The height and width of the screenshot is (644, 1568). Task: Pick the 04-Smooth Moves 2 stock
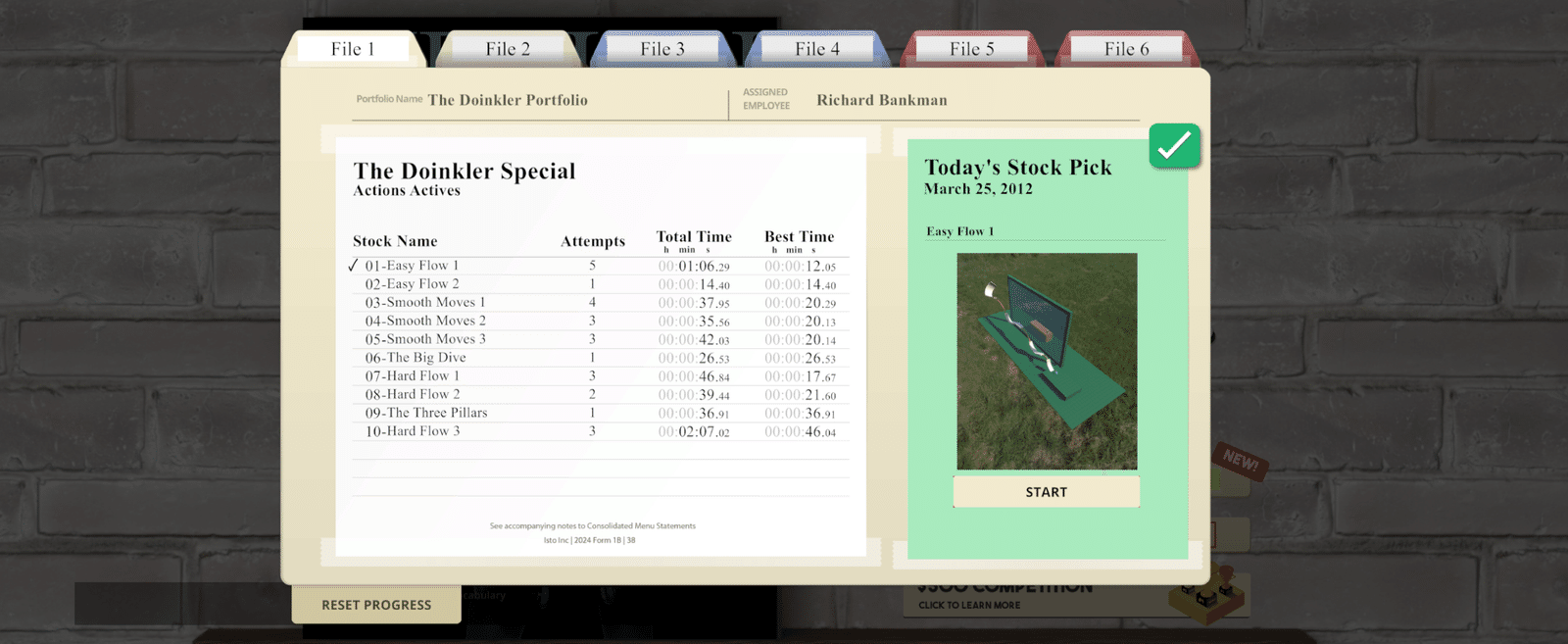click(601, 321)
